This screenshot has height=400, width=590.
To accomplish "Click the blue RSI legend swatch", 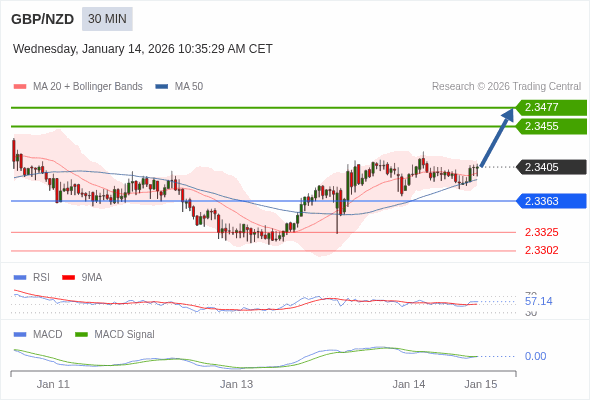I will pyautogui.click(x=20, y=278).
